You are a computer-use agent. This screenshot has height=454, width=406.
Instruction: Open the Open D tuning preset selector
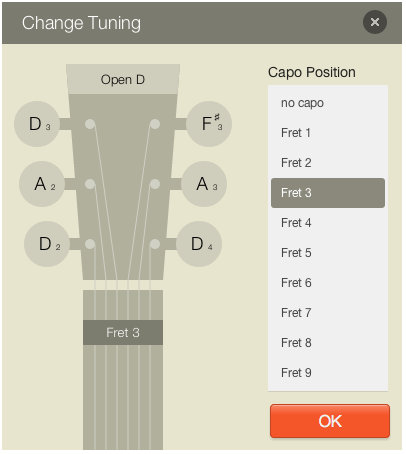(123, 79)
